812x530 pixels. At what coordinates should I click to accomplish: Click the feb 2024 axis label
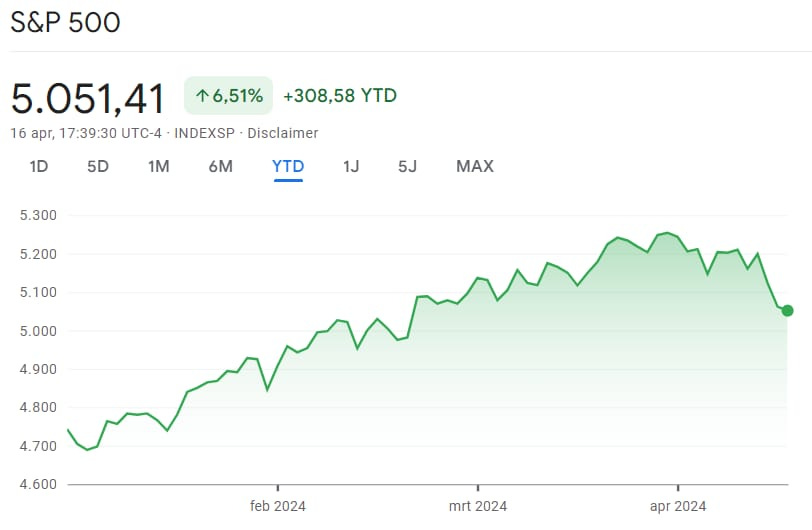point(278,506)
